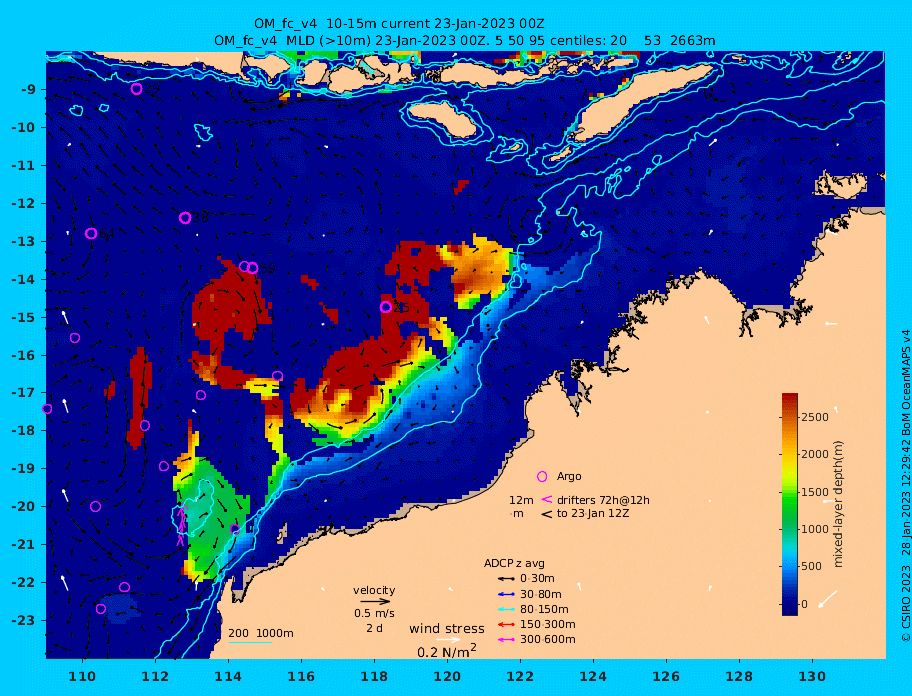Click the 'Argo' legend text
This screenshot has width=912, height=696.
(569, 476)
